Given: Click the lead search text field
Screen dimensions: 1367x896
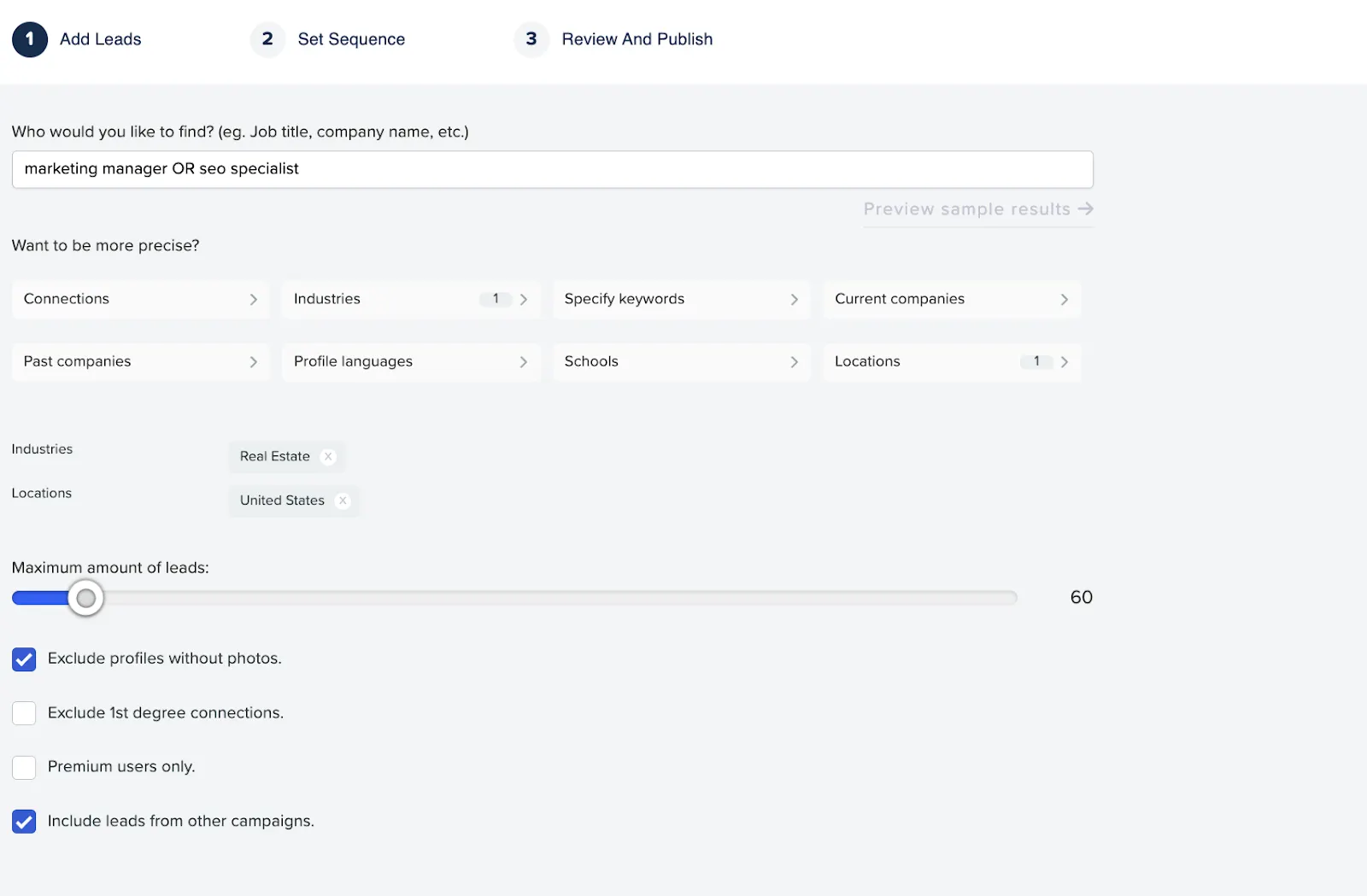Looking at the screenshot, I should point(552,169).
